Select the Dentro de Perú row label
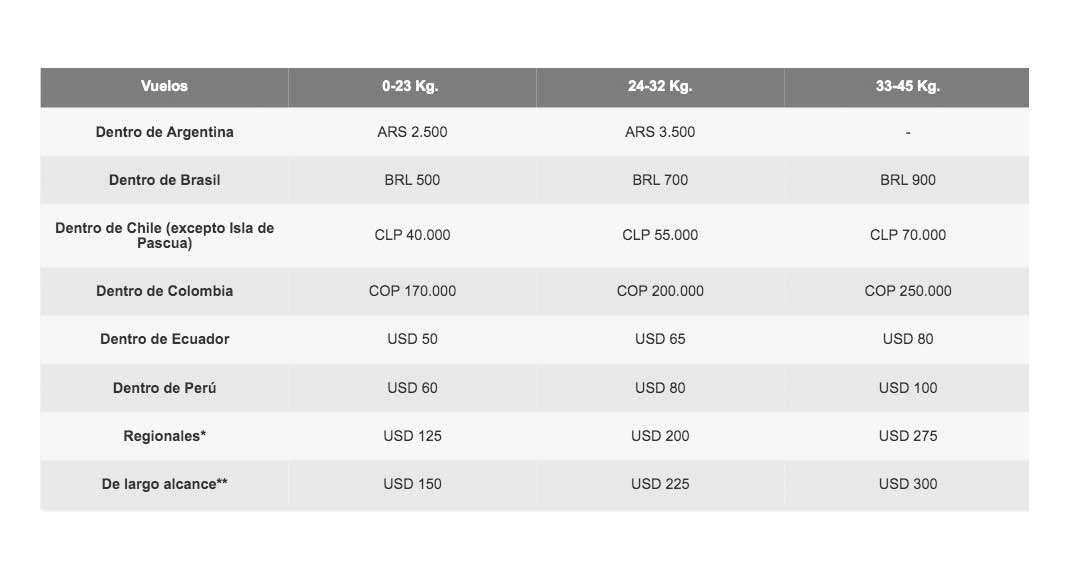 (x=164, y=388)
